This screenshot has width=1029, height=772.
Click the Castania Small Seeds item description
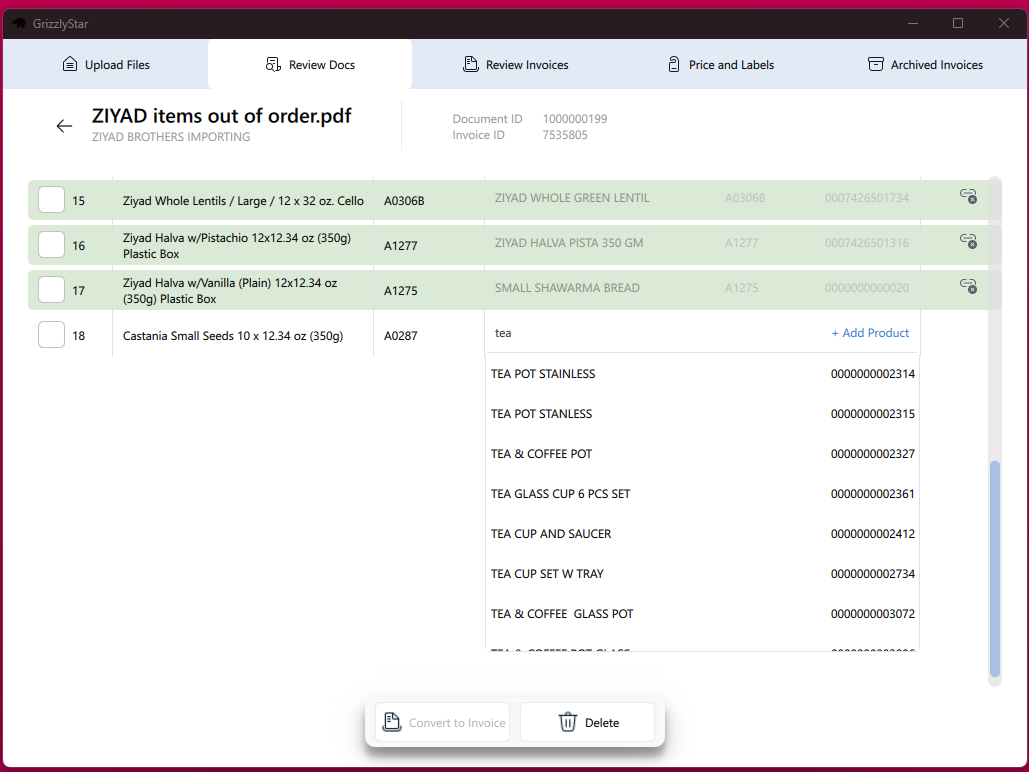(x=233, y=335)
